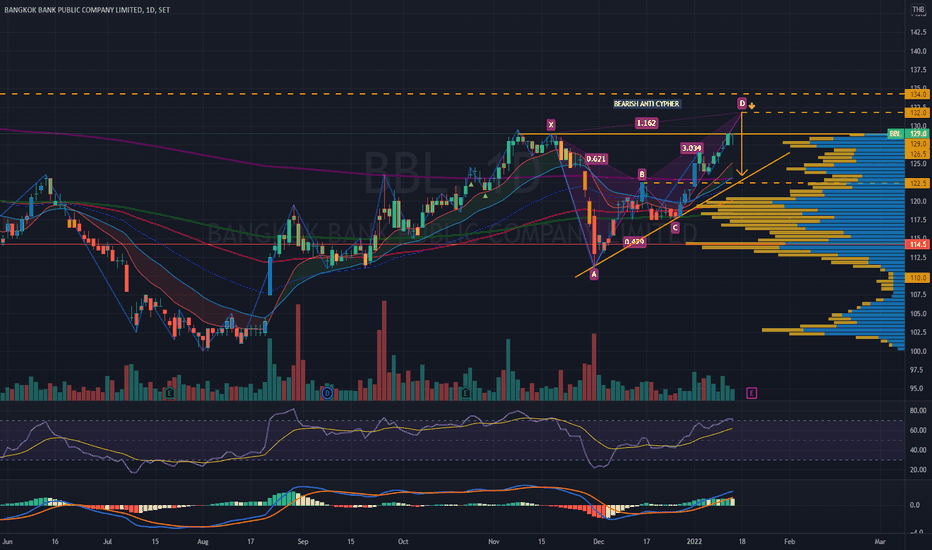This screenshot has height=550, width=932.
Task: Click the 100.0 price axis value
Action: (x=918, y=351)
